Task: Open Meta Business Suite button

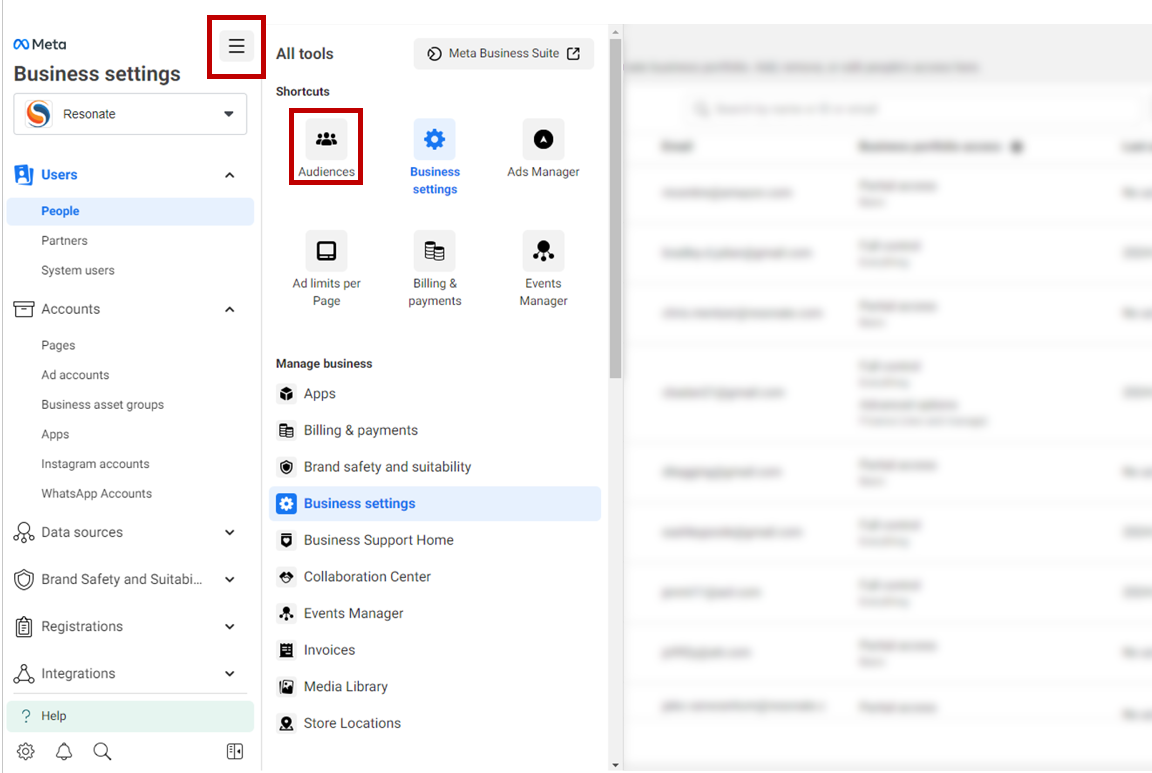Action: (503, 54)
